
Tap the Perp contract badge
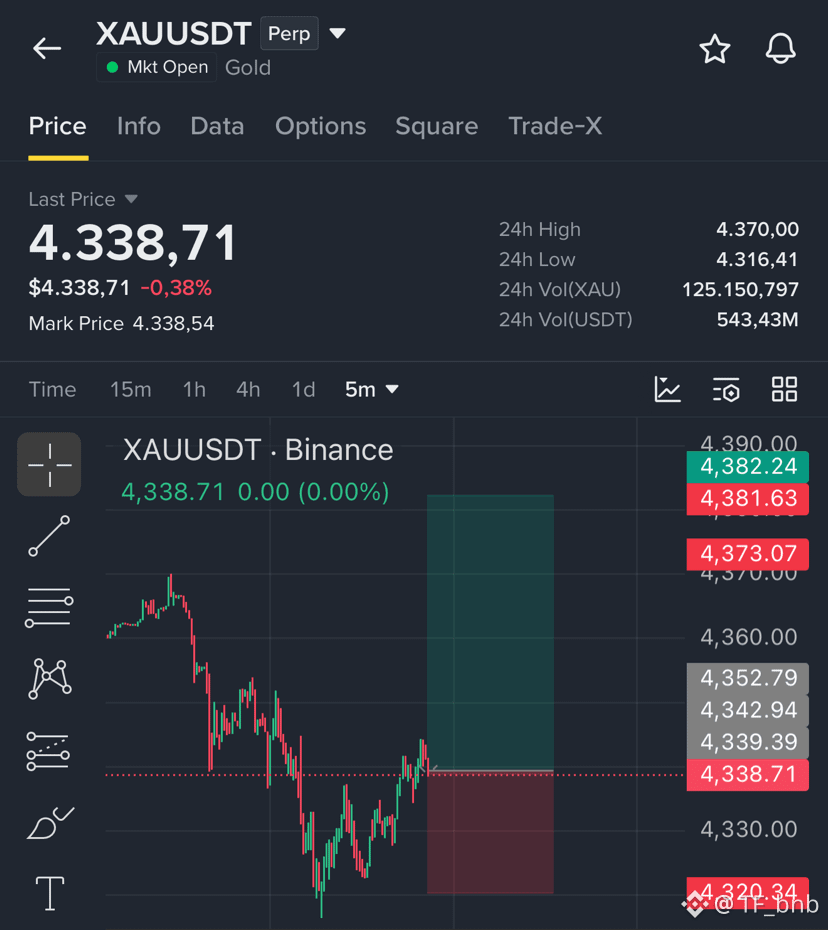[289, 33]
